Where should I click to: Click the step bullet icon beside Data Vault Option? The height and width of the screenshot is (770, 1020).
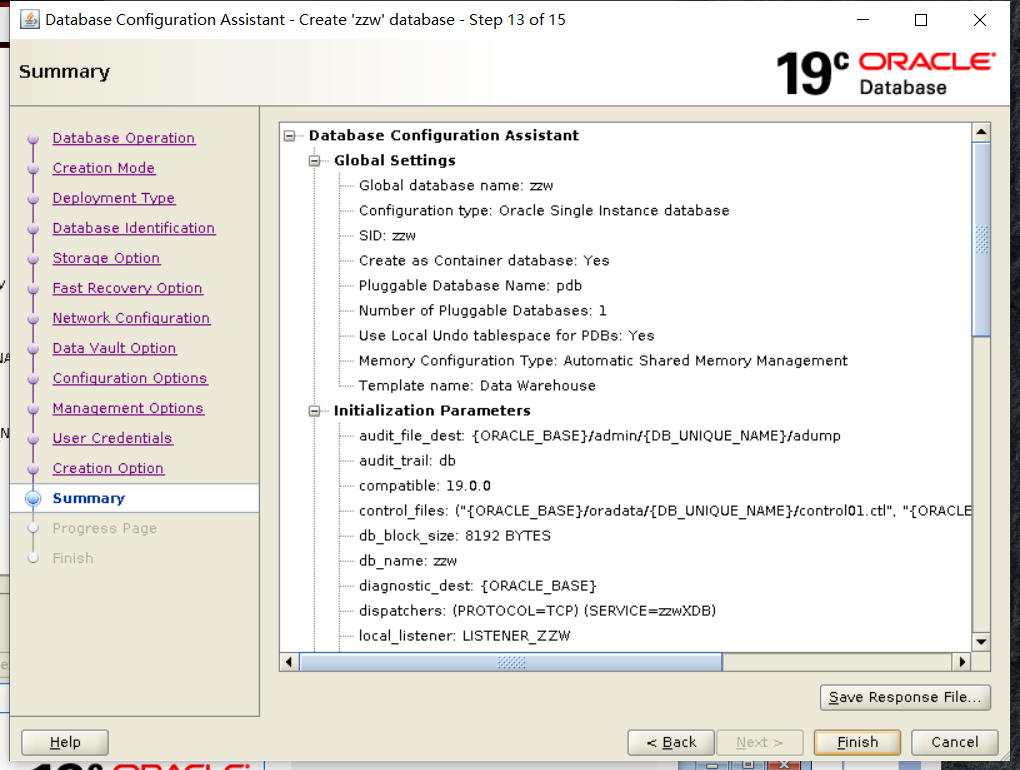[x=33, y=348]
